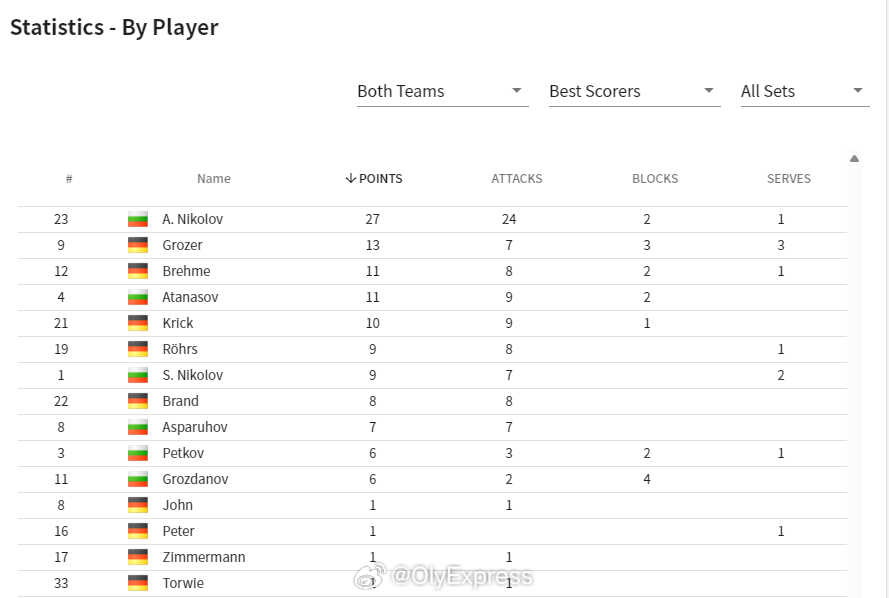
Task: Select the S. Nikolov player row
Action: 433,375
